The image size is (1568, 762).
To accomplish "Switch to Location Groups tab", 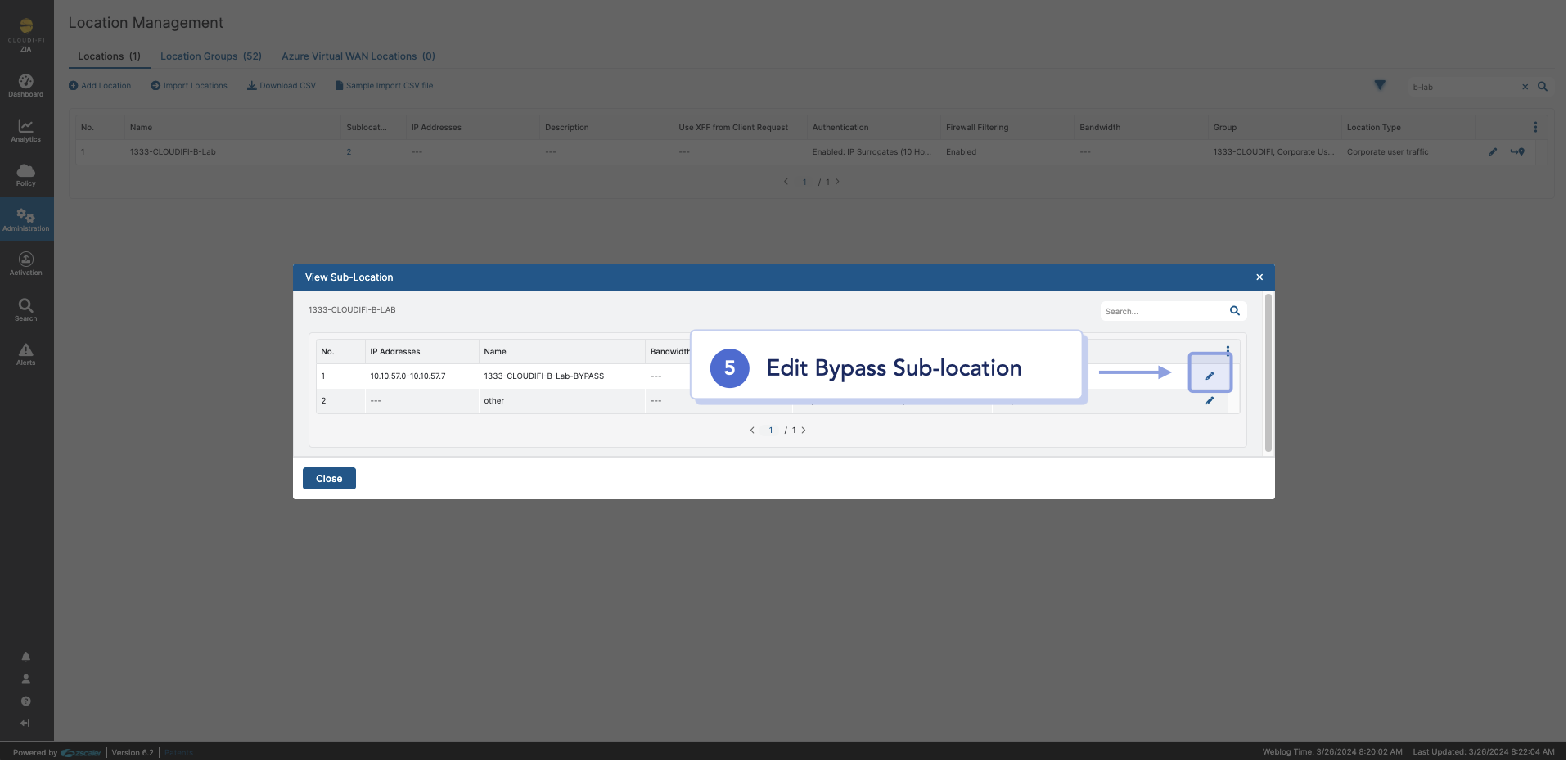I will [x=211, y=56].
